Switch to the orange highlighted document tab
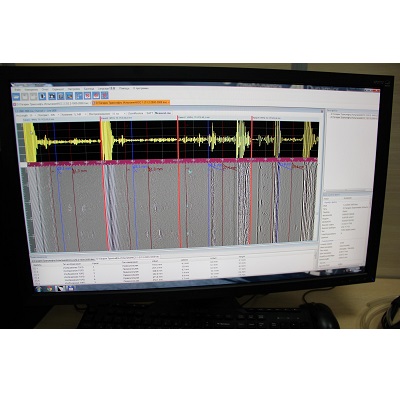The height and width of the screenshot is (400, 400). (x=131, y=103)
